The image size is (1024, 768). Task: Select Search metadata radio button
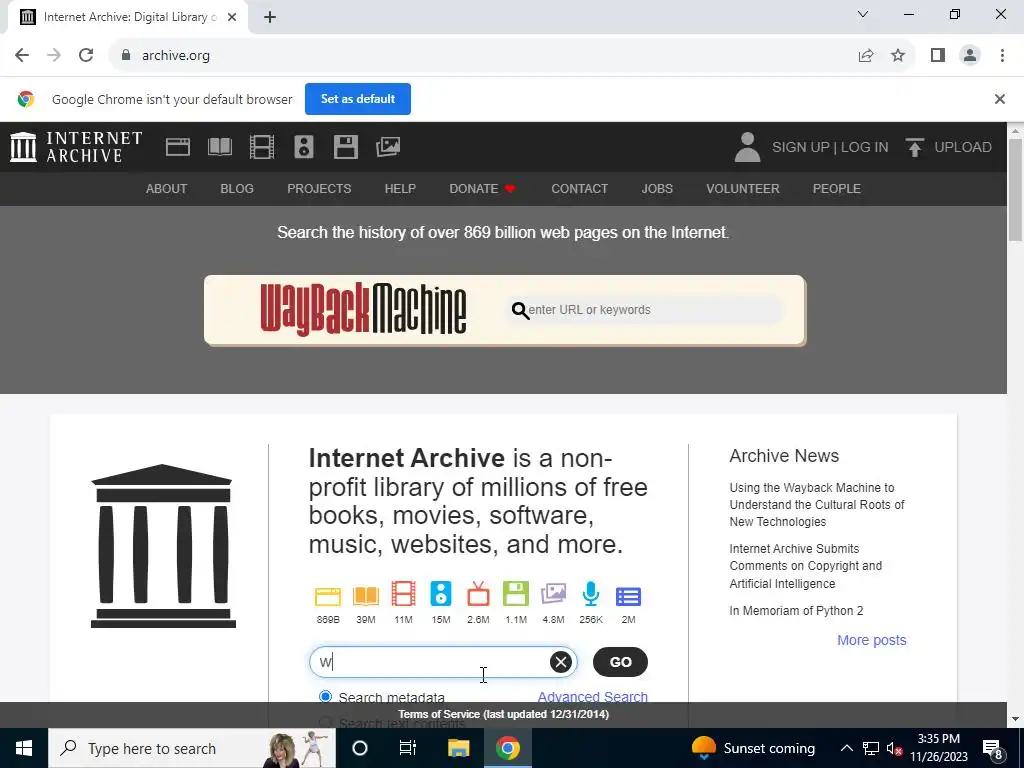[x=325, y=696]
